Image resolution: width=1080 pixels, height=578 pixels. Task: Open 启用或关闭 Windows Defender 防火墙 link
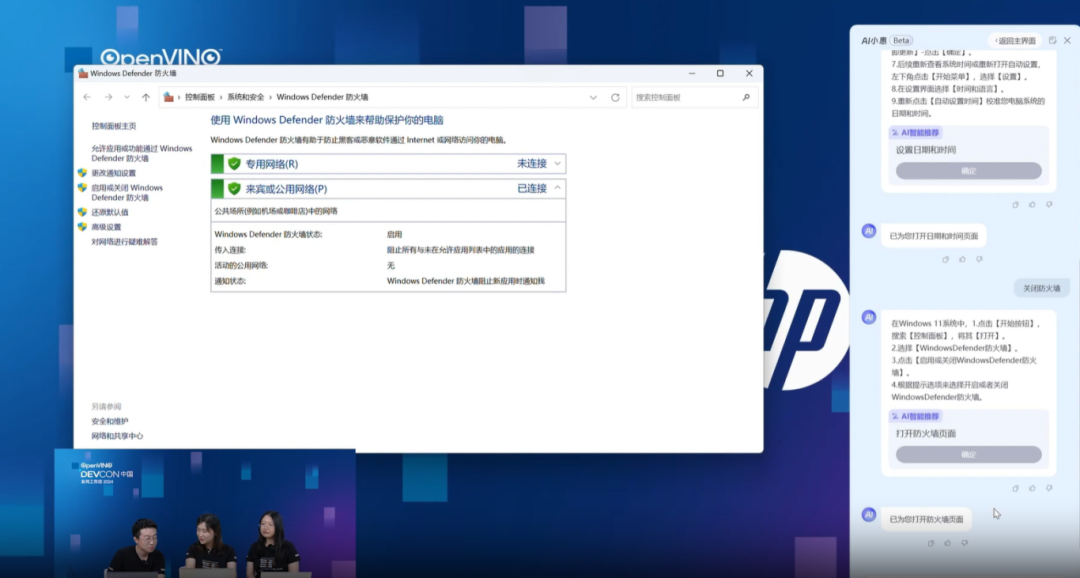click(127, 192)
